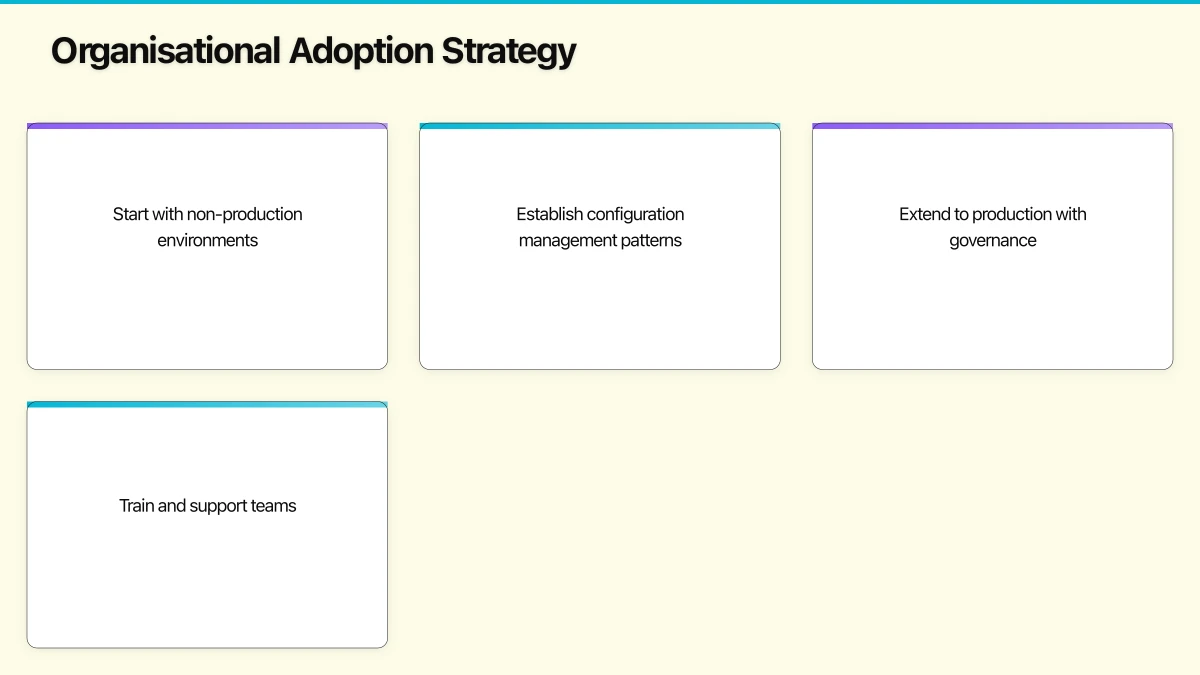Image resolution: width=1200 pixels, height=675 pixels.
Task: Click the purple accent bar on first card
Action: (207, 126)
